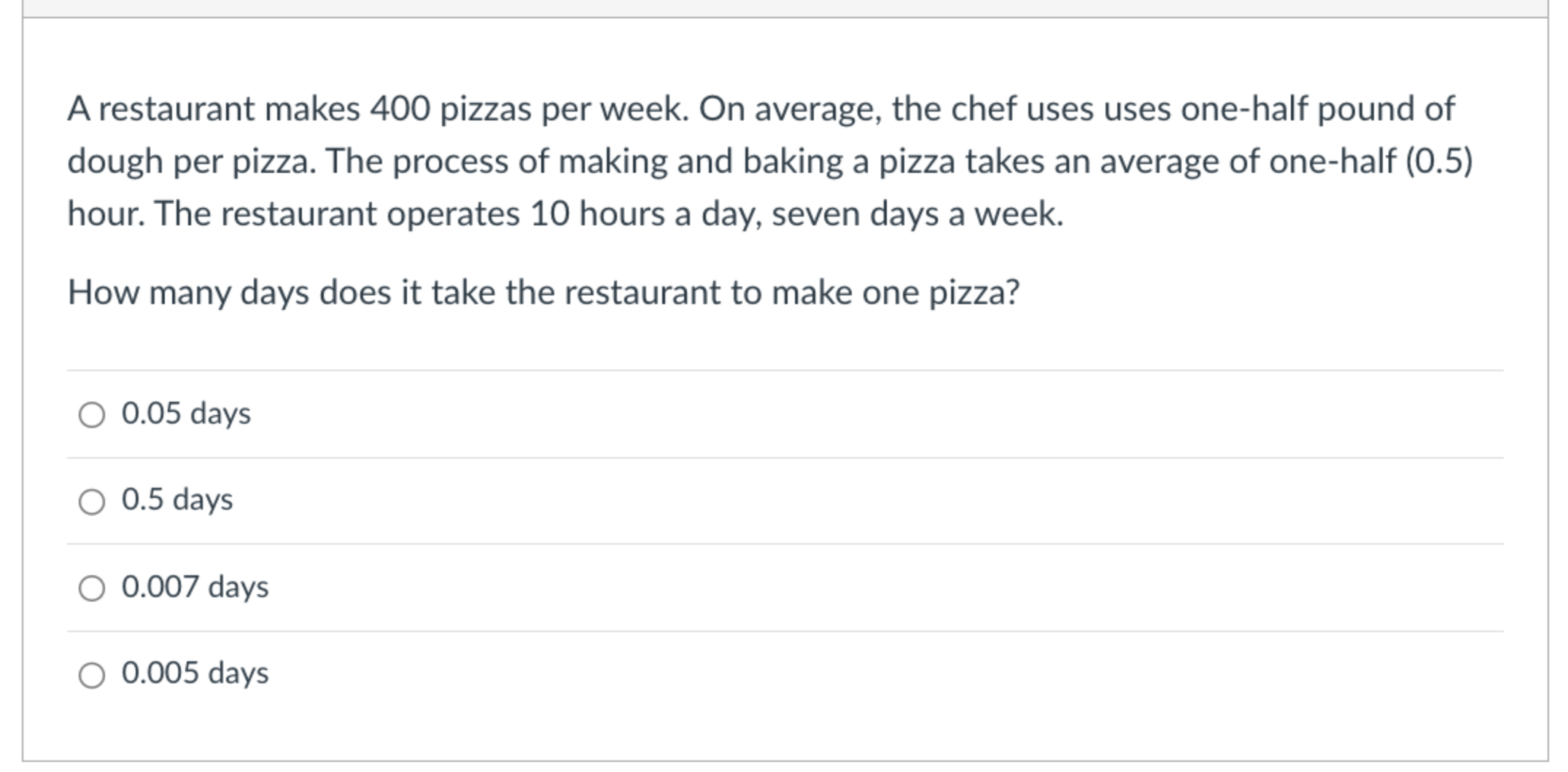Viewport: 1568px width, 772px height.
Task: Select the 0.007 days radio button
Action: 91,589
